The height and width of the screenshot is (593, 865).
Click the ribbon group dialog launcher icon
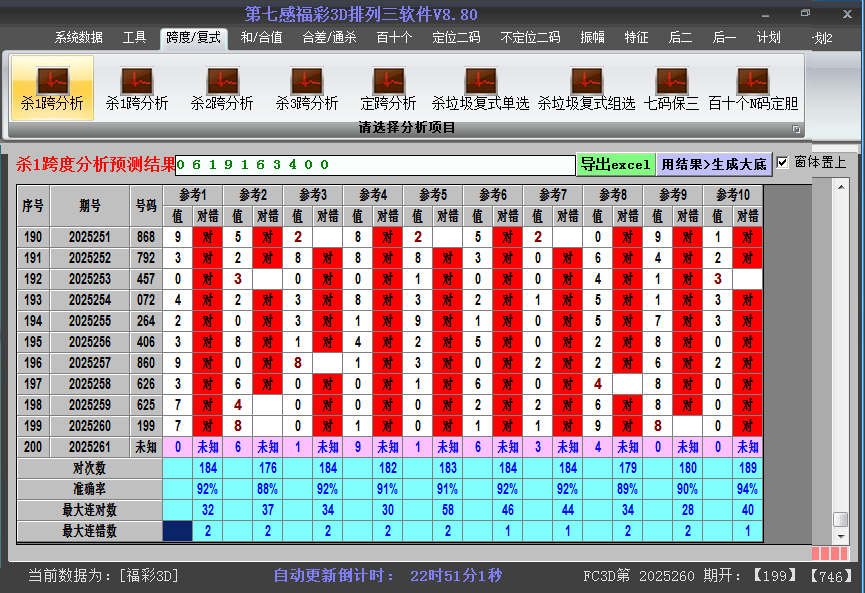[x=796, y=129]
